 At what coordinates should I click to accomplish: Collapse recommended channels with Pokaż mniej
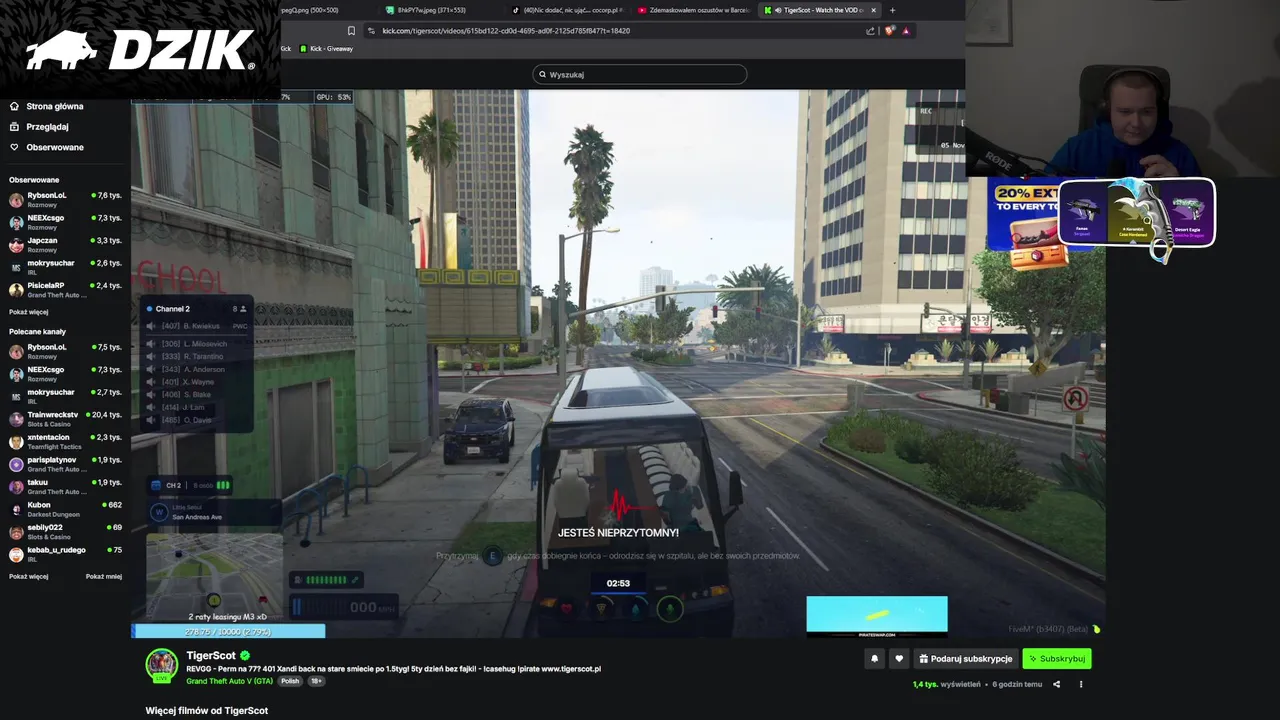[x=104, y=576]
